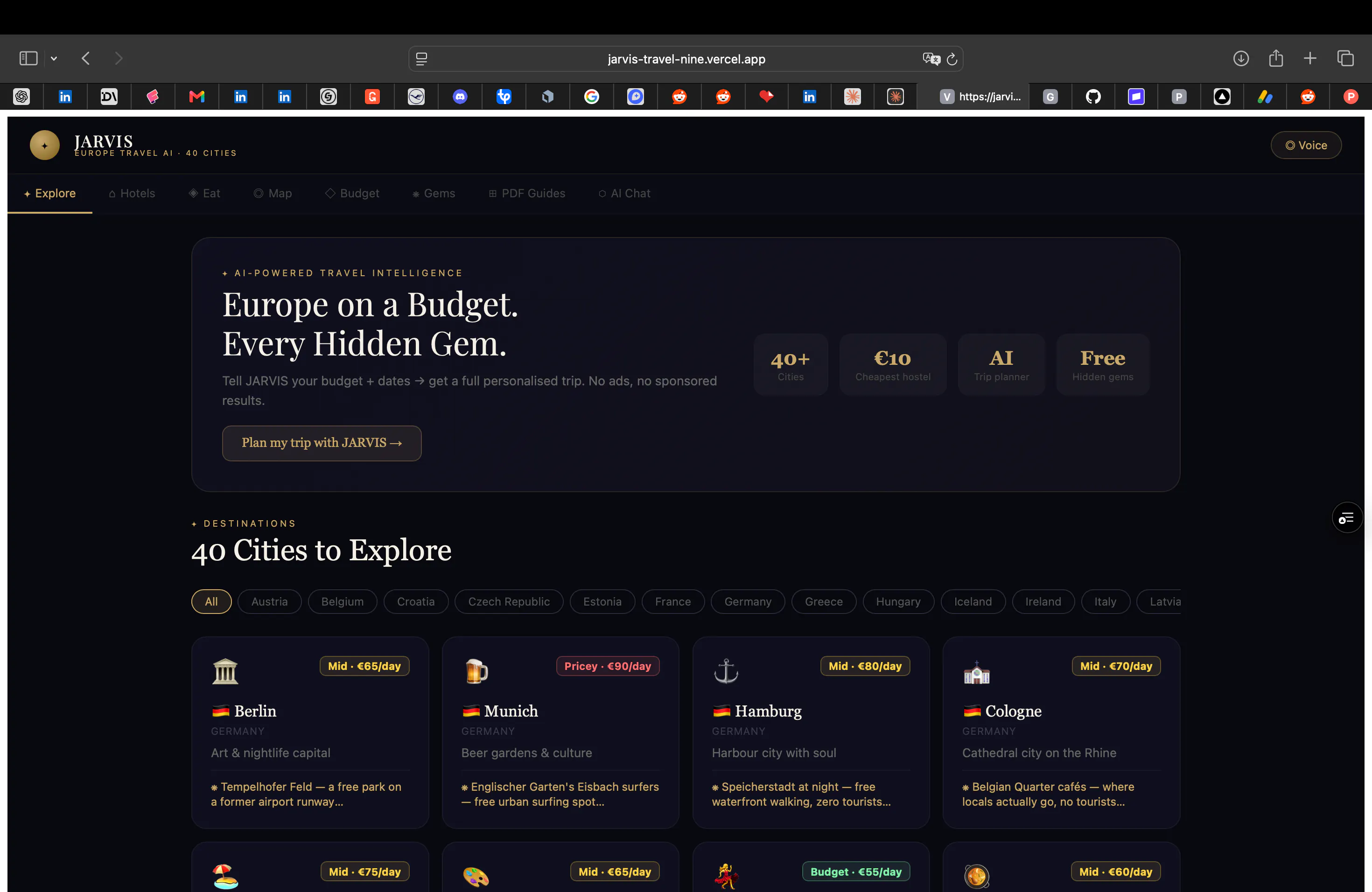Open the Gems navigation tab
Viewport: 1372px width, 892px height.
[x=434, y=193]
